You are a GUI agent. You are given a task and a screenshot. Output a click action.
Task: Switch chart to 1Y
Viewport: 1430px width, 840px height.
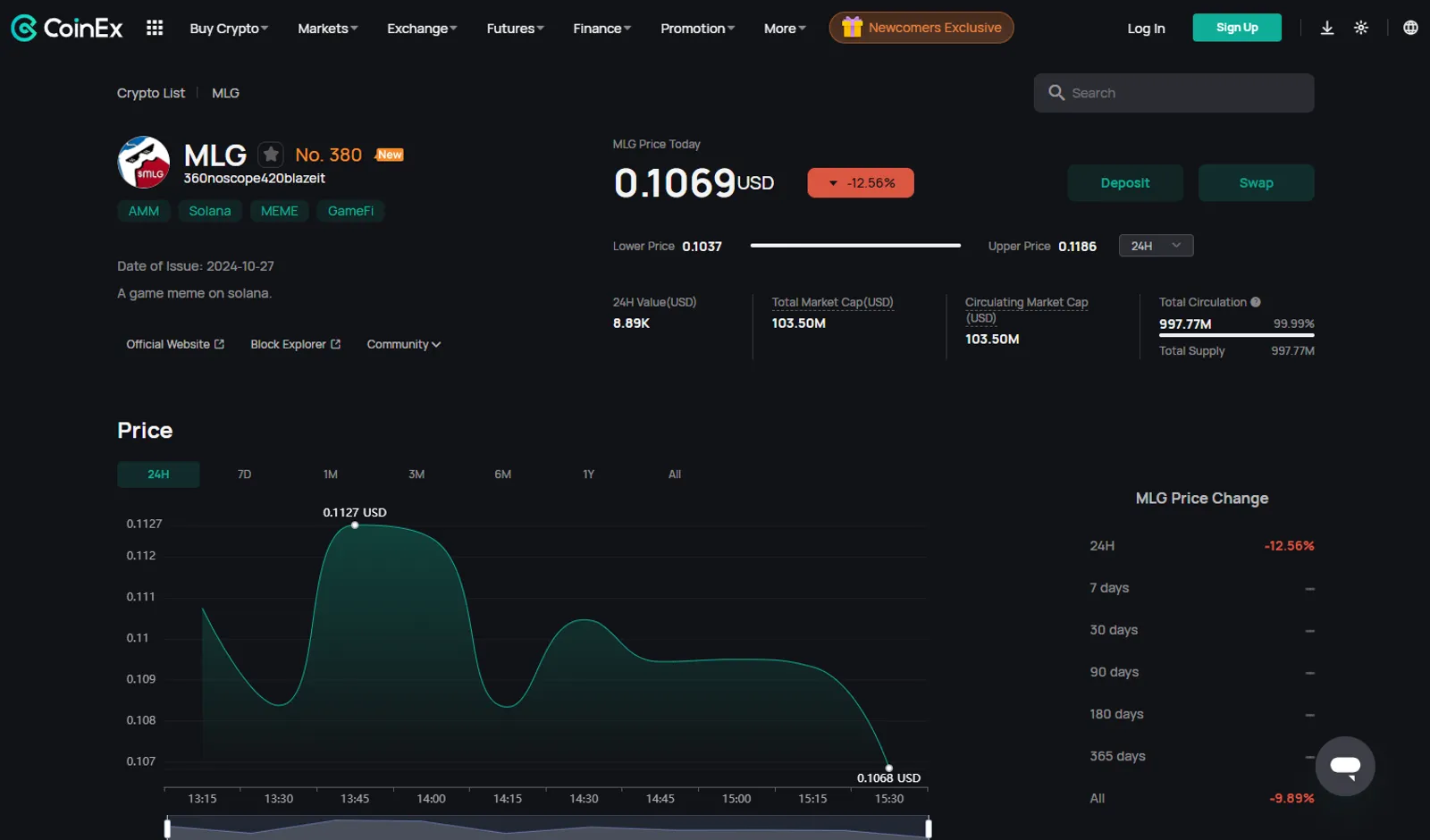[589, 475]
